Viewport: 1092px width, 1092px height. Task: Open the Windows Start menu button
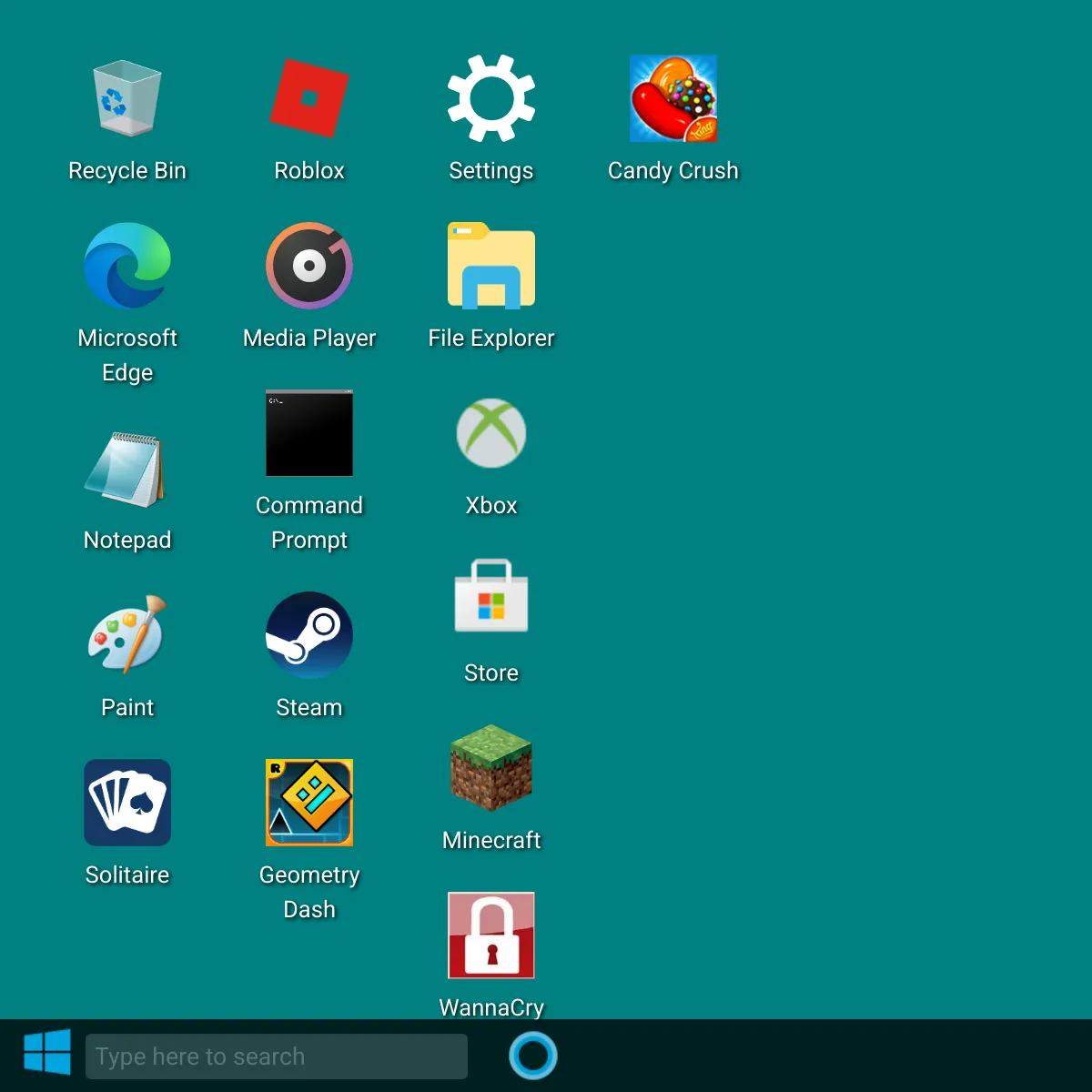click(47, 1053)
